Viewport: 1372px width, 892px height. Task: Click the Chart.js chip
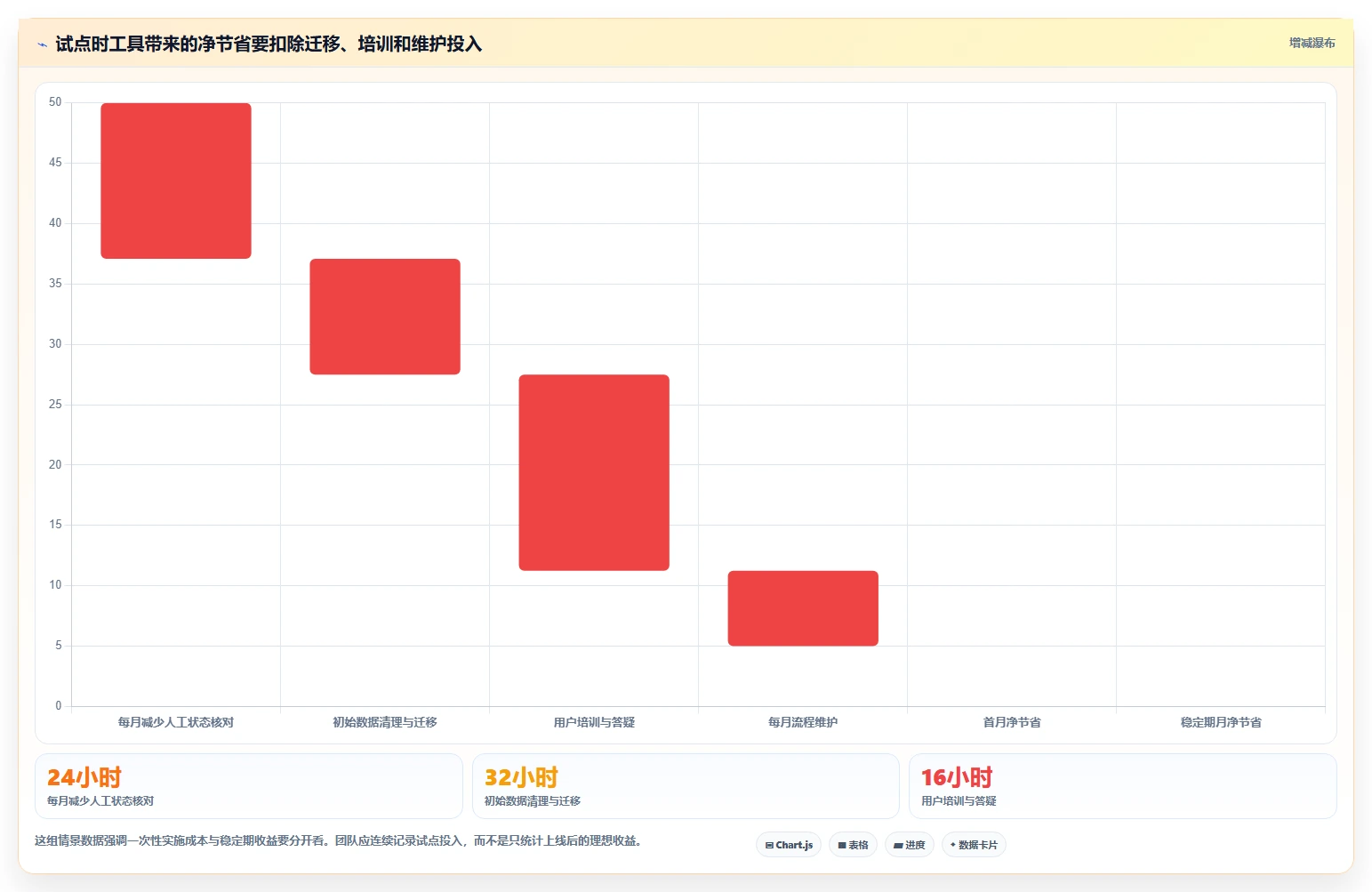(x=789, y=845)
